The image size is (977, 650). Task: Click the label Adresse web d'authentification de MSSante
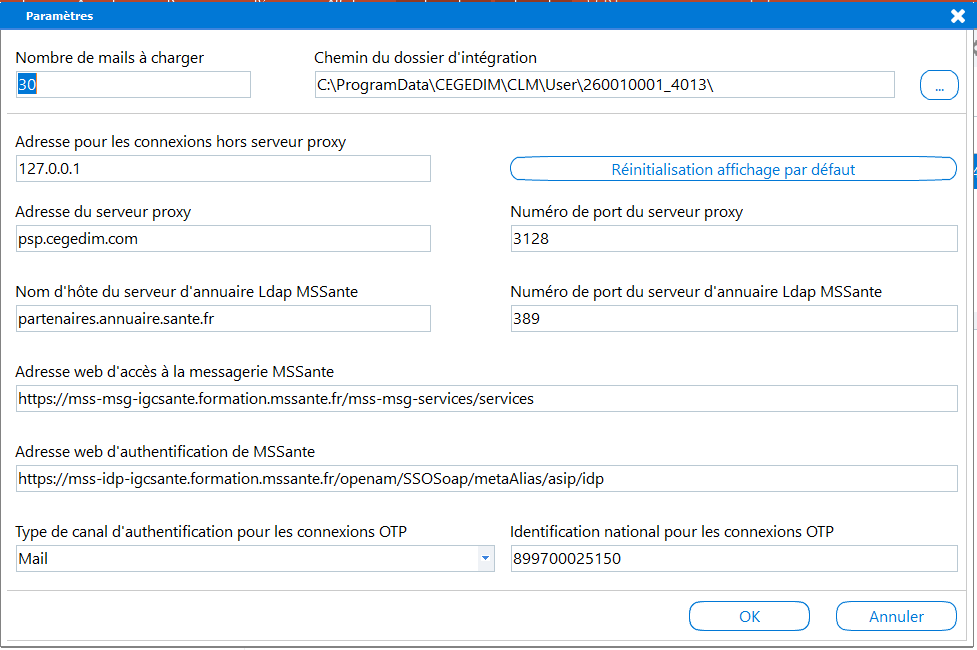pos(165,451)
